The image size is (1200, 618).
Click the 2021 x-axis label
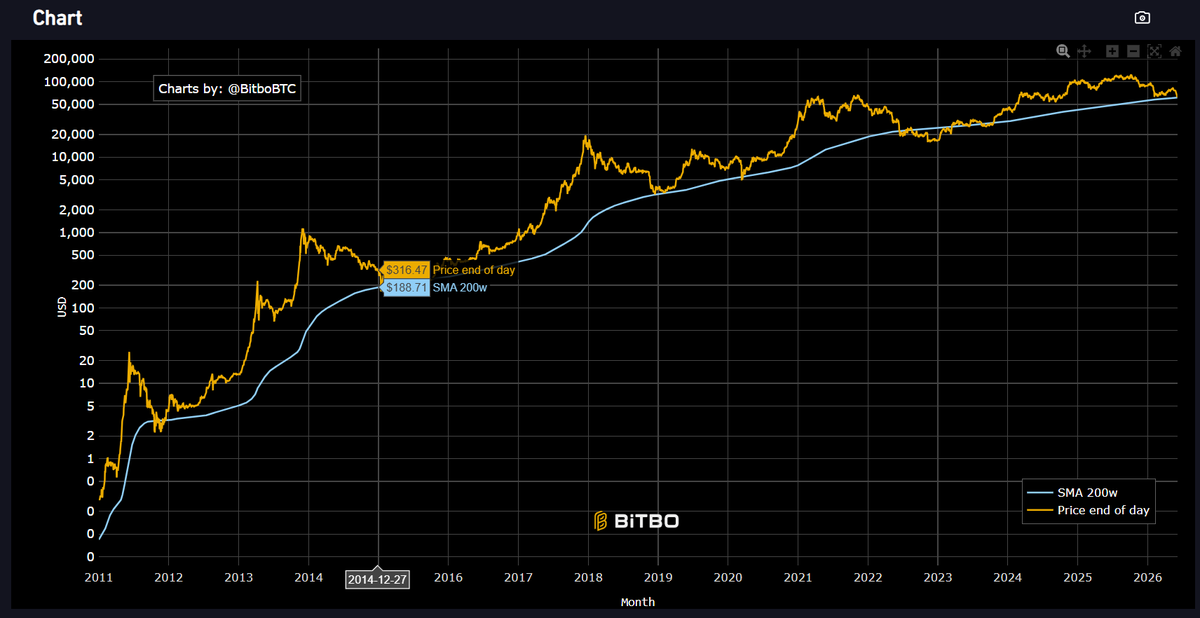click(798, 577)
